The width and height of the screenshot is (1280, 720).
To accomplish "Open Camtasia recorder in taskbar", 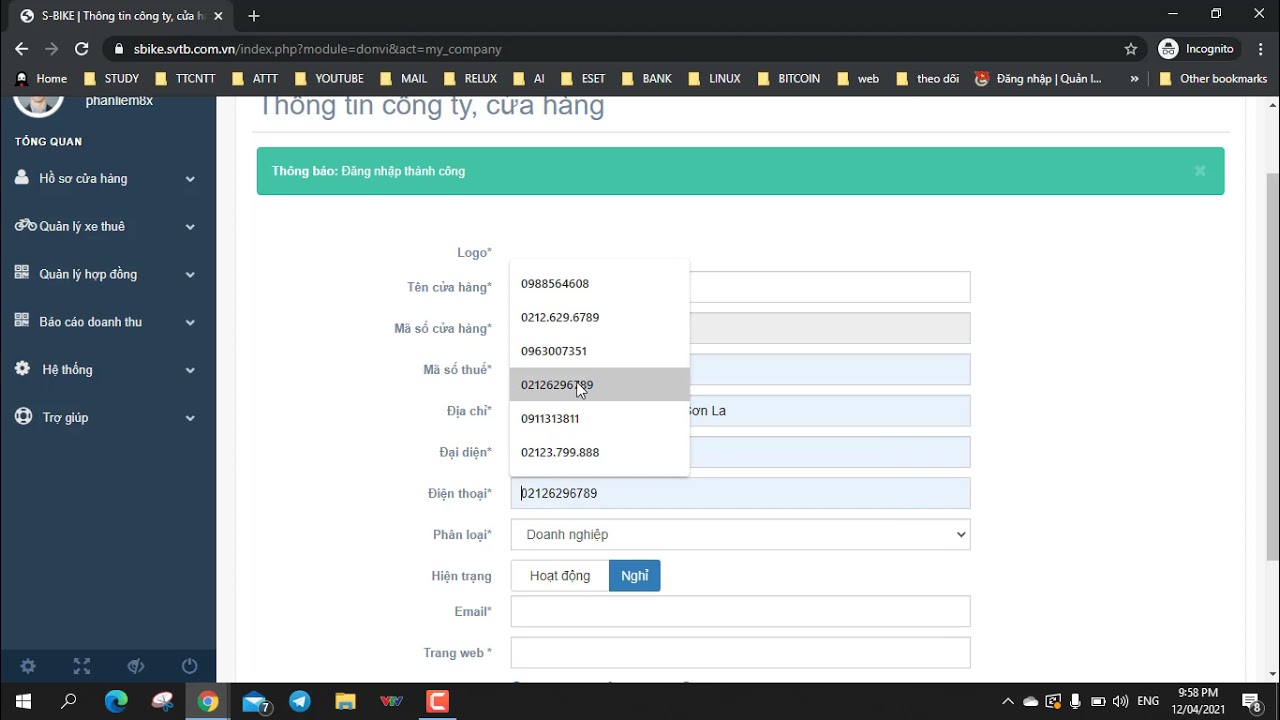I will pos(437,701).
